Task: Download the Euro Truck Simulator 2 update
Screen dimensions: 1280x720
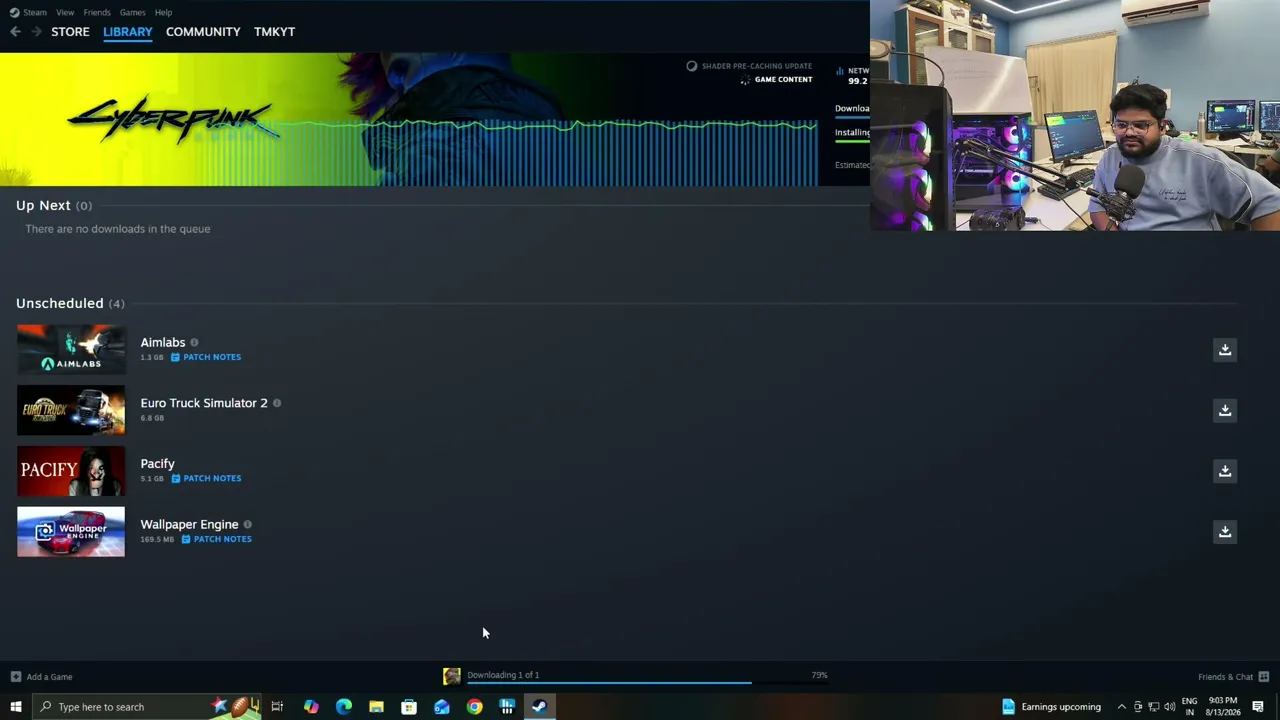Action: click(1225, 410)
